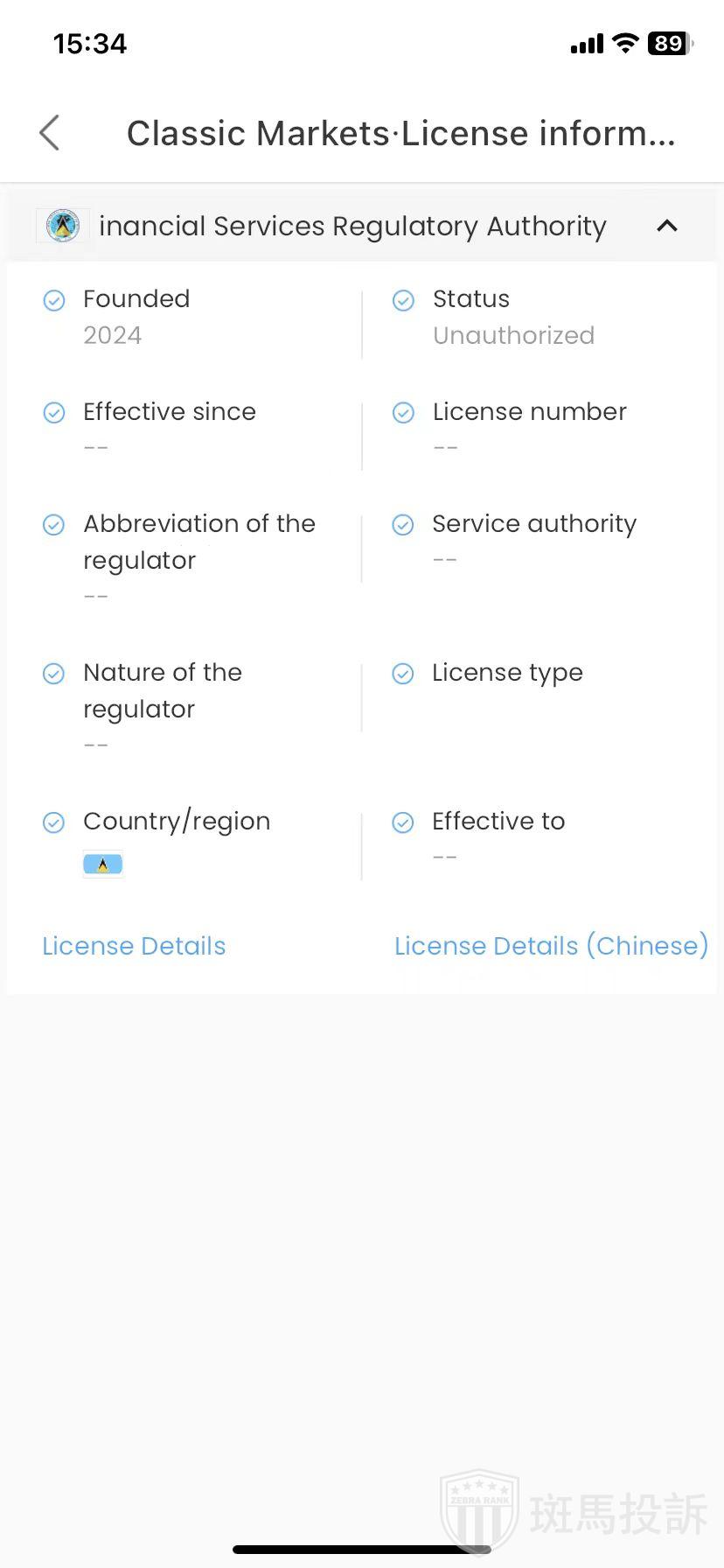Viewport: 724px width, 1568px height.
Task: Collapse the Financial Services Regulatory Authority section
Action: click(667, 226)
